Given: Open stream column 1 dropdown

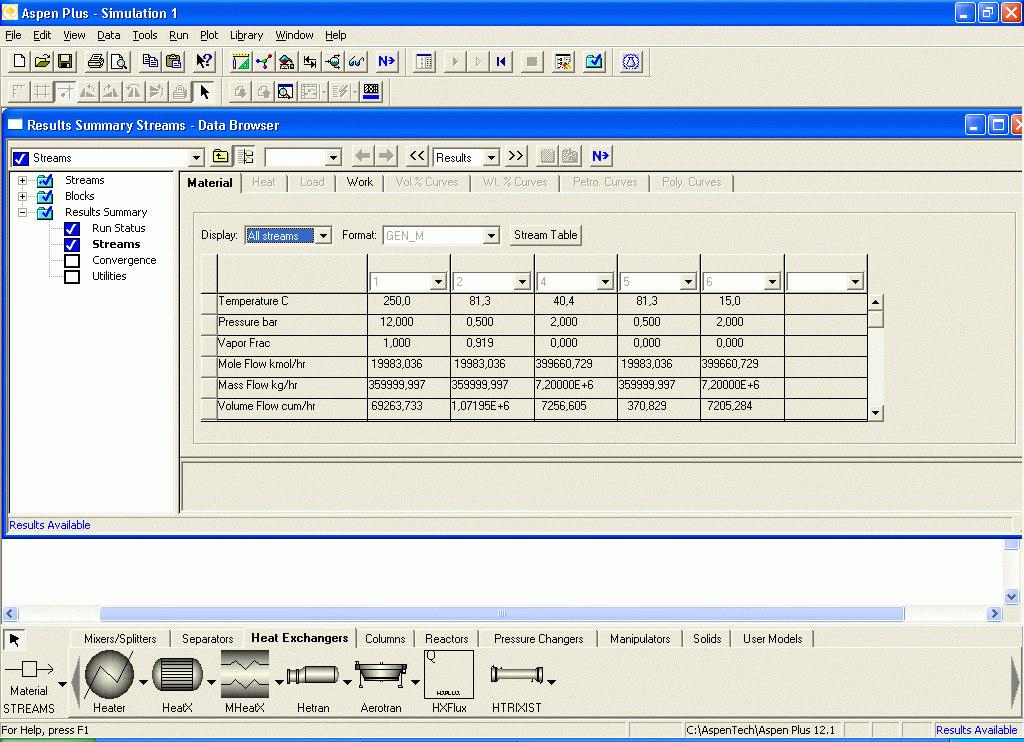Looking at the screenshot, I should click(x=438, y=282).
